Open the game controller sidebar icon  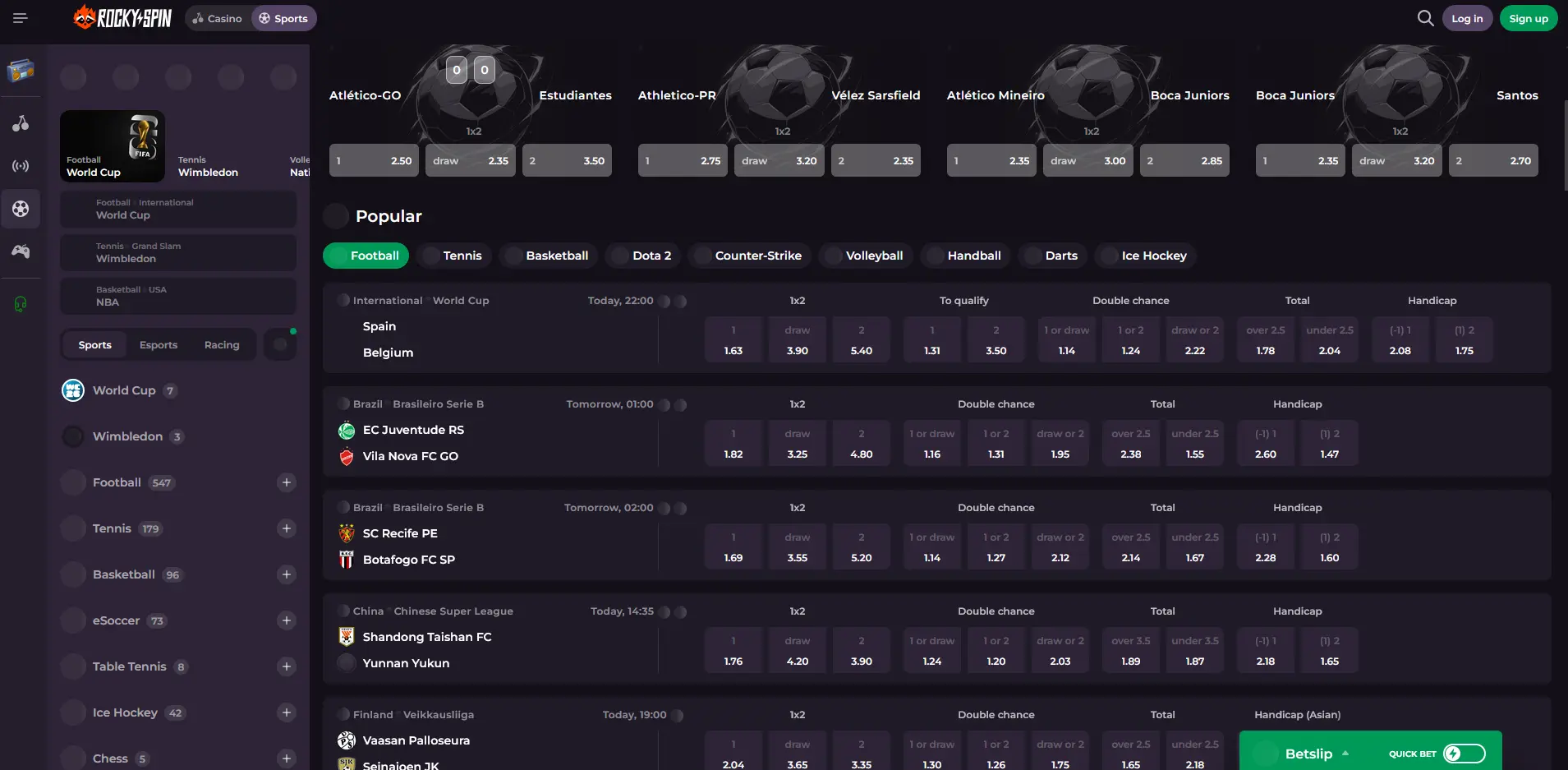(21, 251)
